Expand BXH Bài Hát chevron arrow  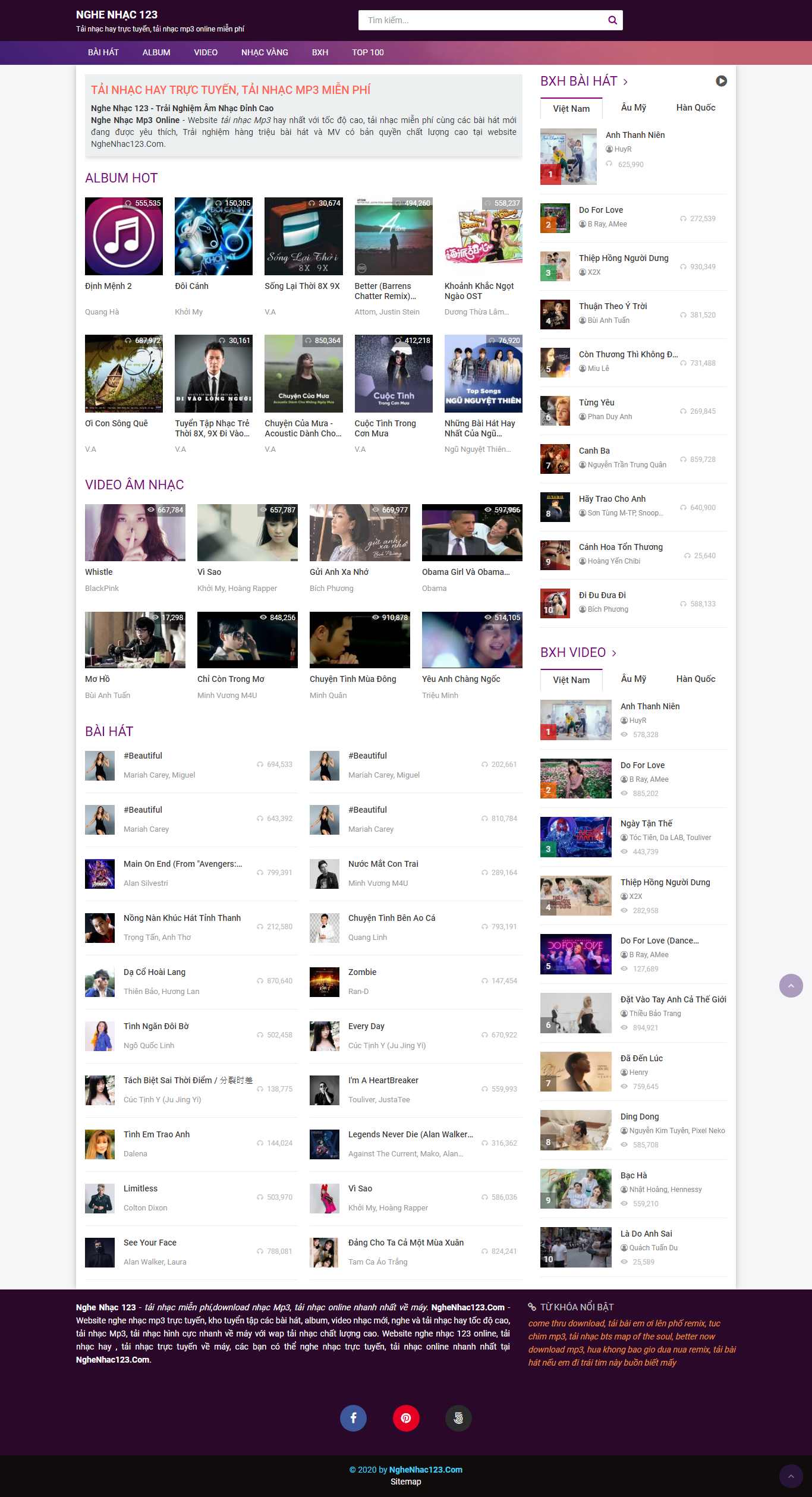click(625, 81)
